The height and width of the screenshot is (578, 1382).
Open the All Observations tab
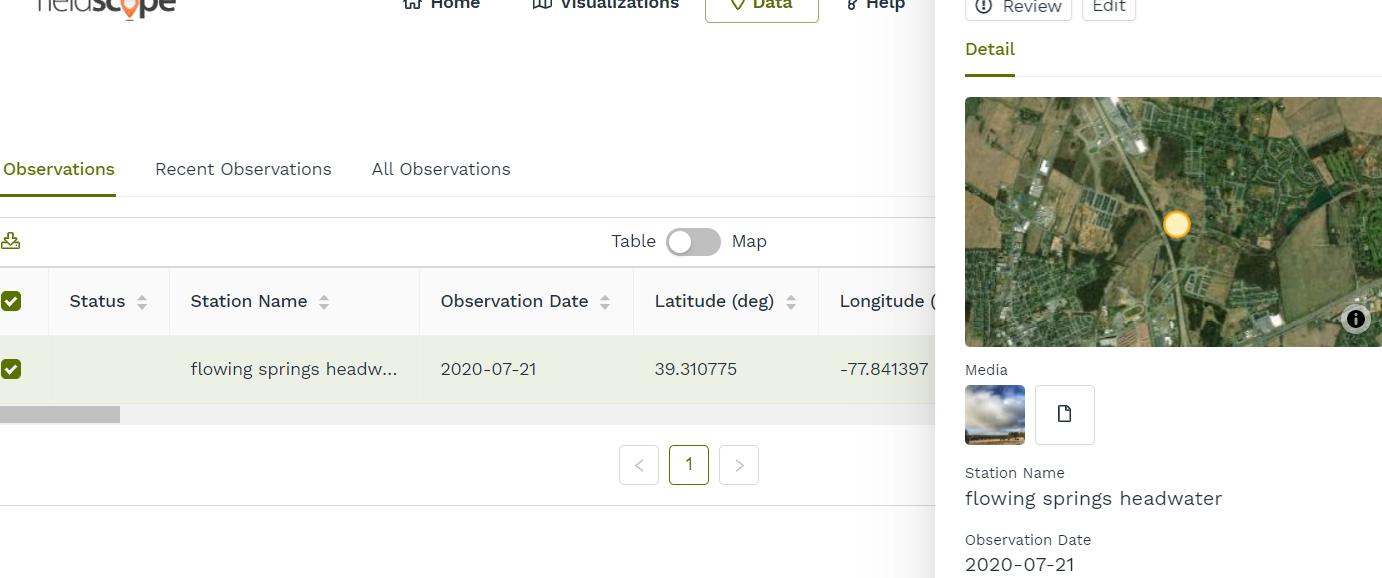click(x=441, y=169)
